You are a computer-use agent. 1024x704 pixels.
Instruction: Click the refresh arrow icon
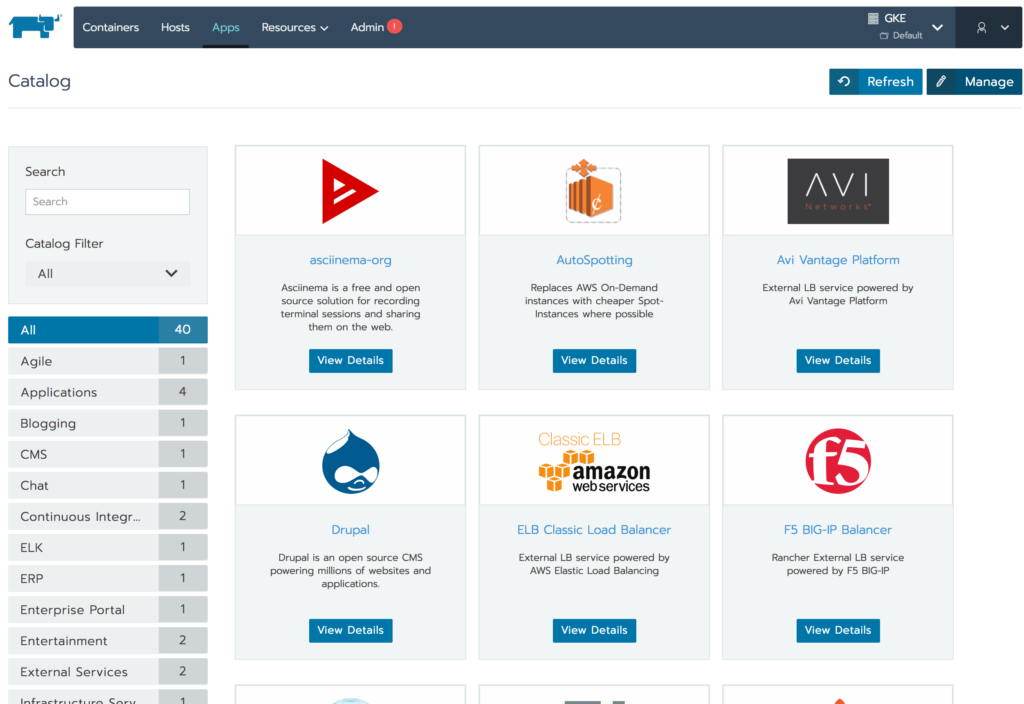coord(844,82)
